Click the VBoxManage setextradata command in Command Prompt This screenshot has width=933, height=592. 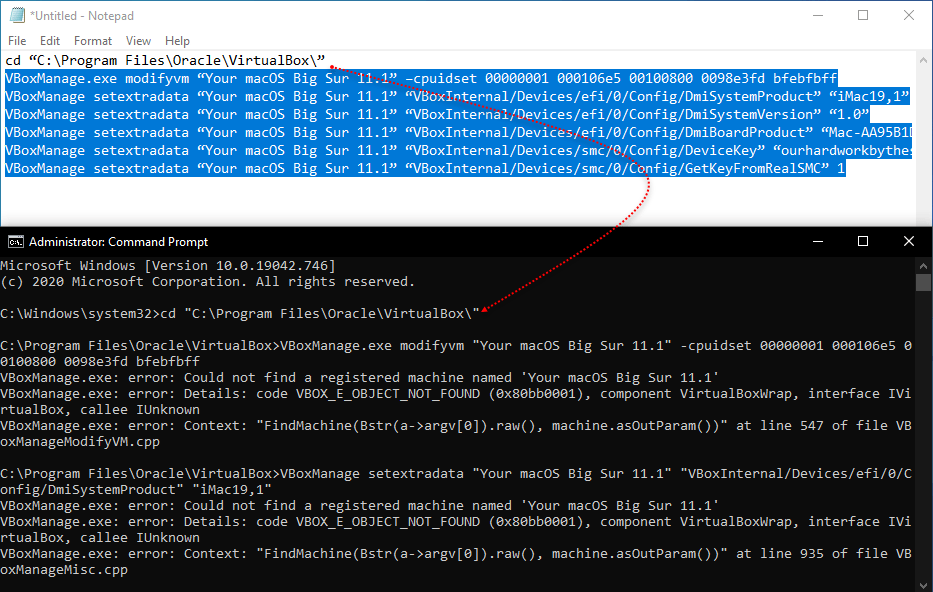(456, 481)
